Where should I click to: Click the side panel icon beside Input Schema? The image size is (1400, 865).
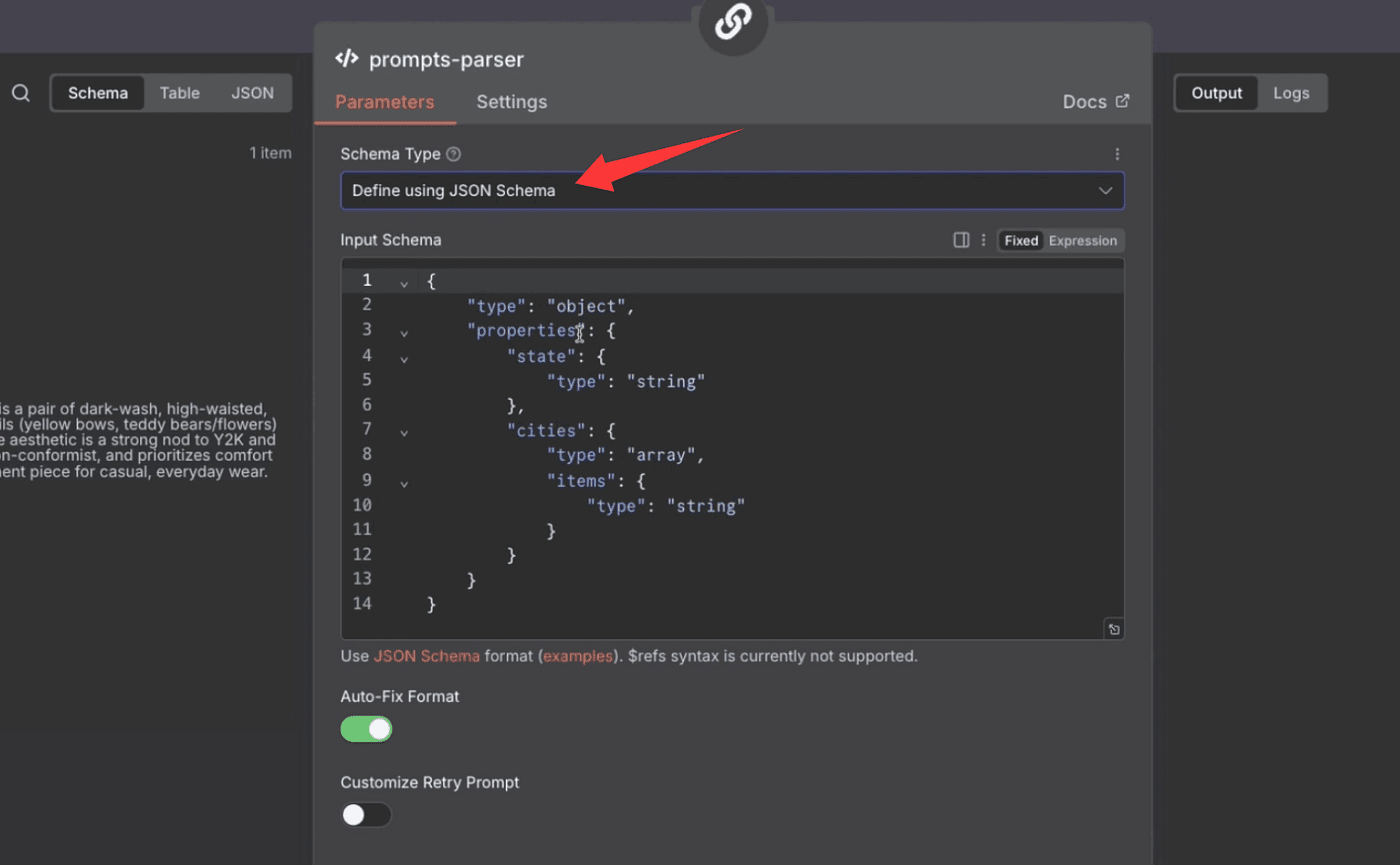point(961,240)
